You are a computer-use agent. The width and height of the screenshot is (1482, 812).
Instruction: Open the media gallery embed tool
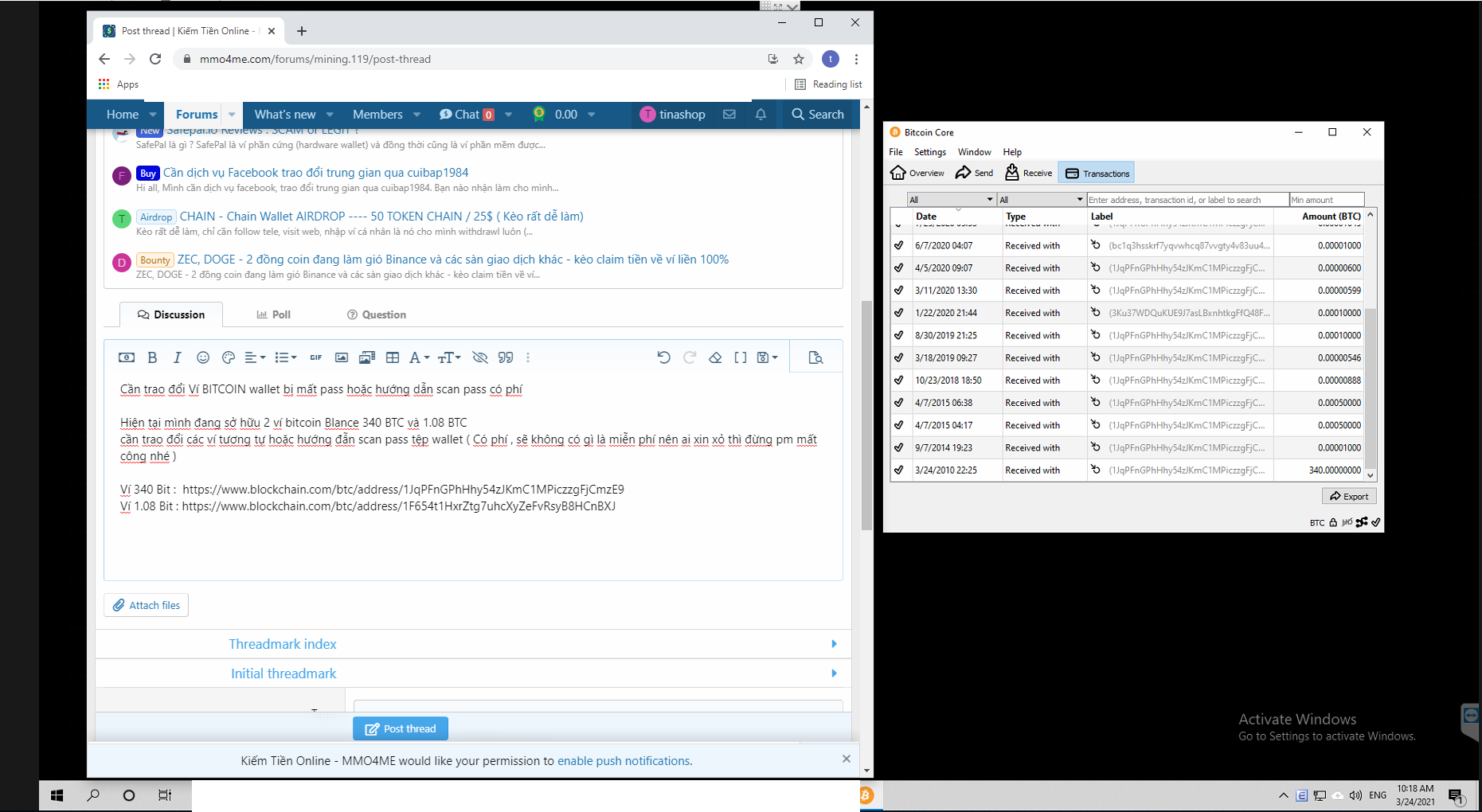[367, 358]
